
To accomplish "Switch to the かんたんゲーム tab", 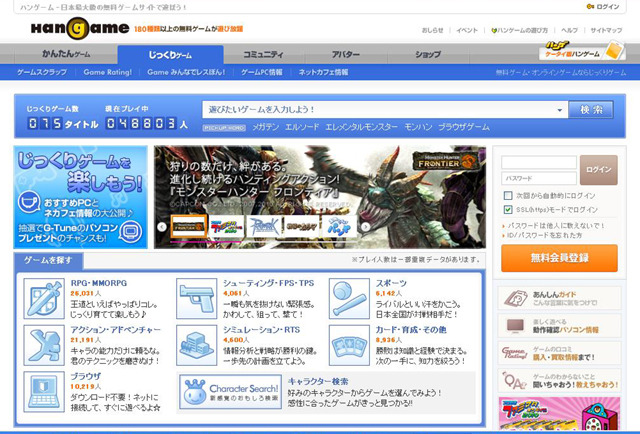I will point(66,54).
